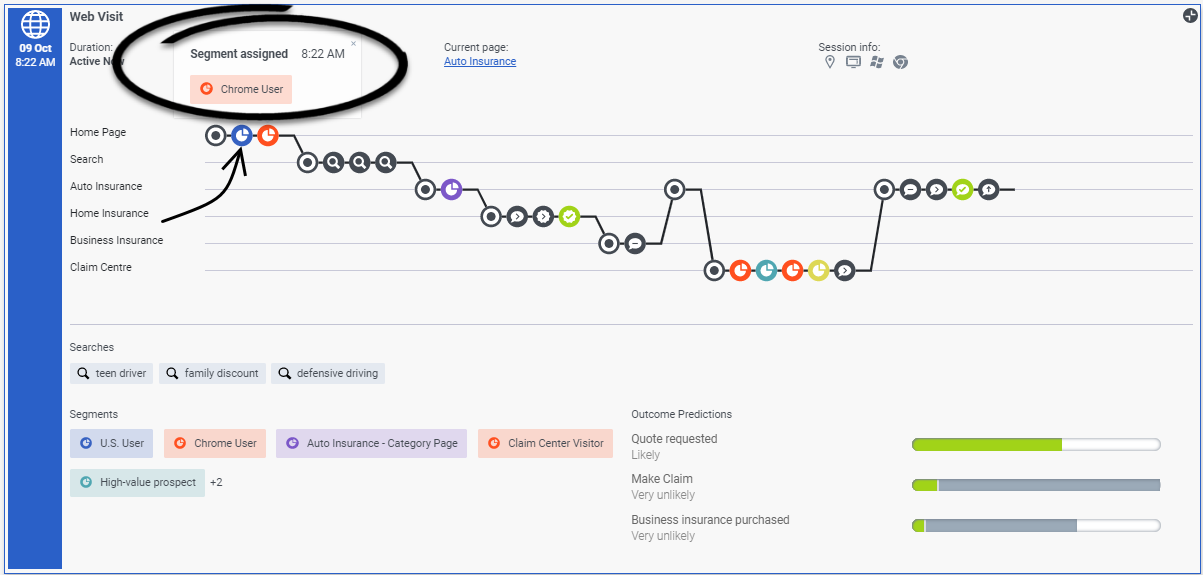Expand the +2 more segments indicator

pyautogui.click(x=216, y=482)
